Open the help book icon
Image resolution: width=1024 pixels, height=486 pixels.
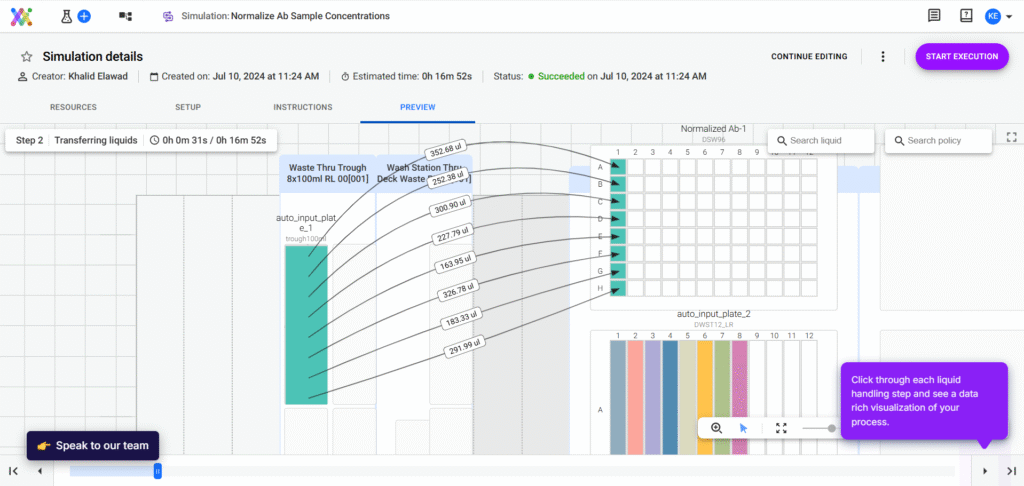click(965, 16)
